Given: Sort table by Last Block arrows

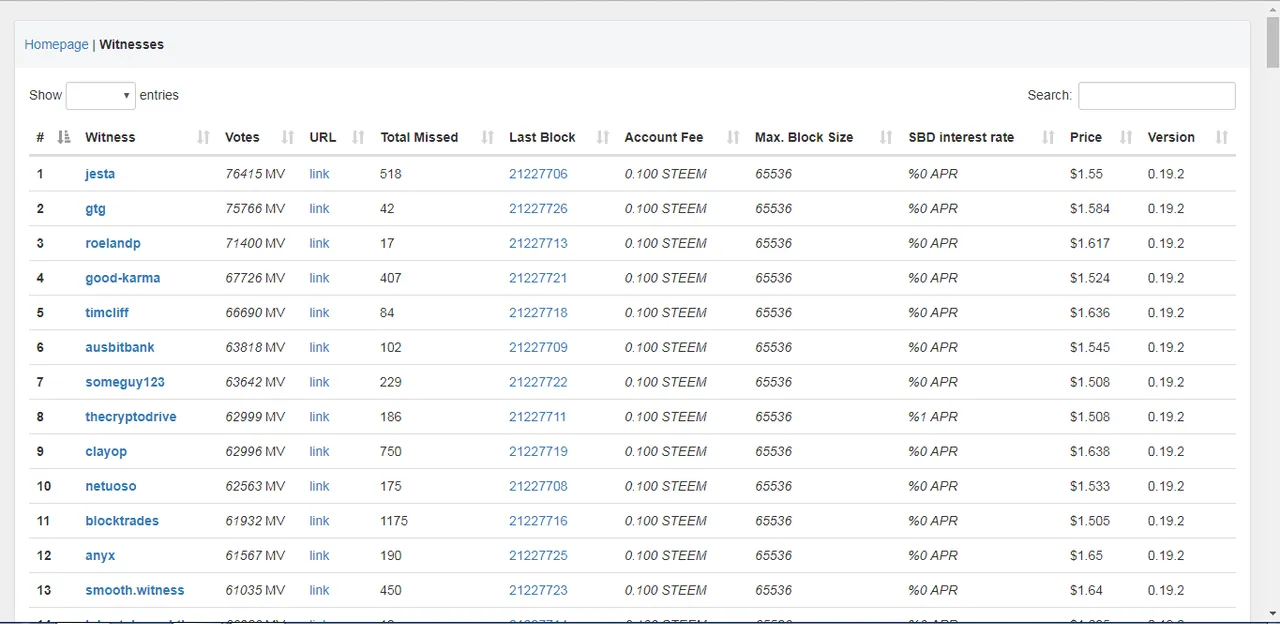Looking at the screenshot, I should [603, 137].
